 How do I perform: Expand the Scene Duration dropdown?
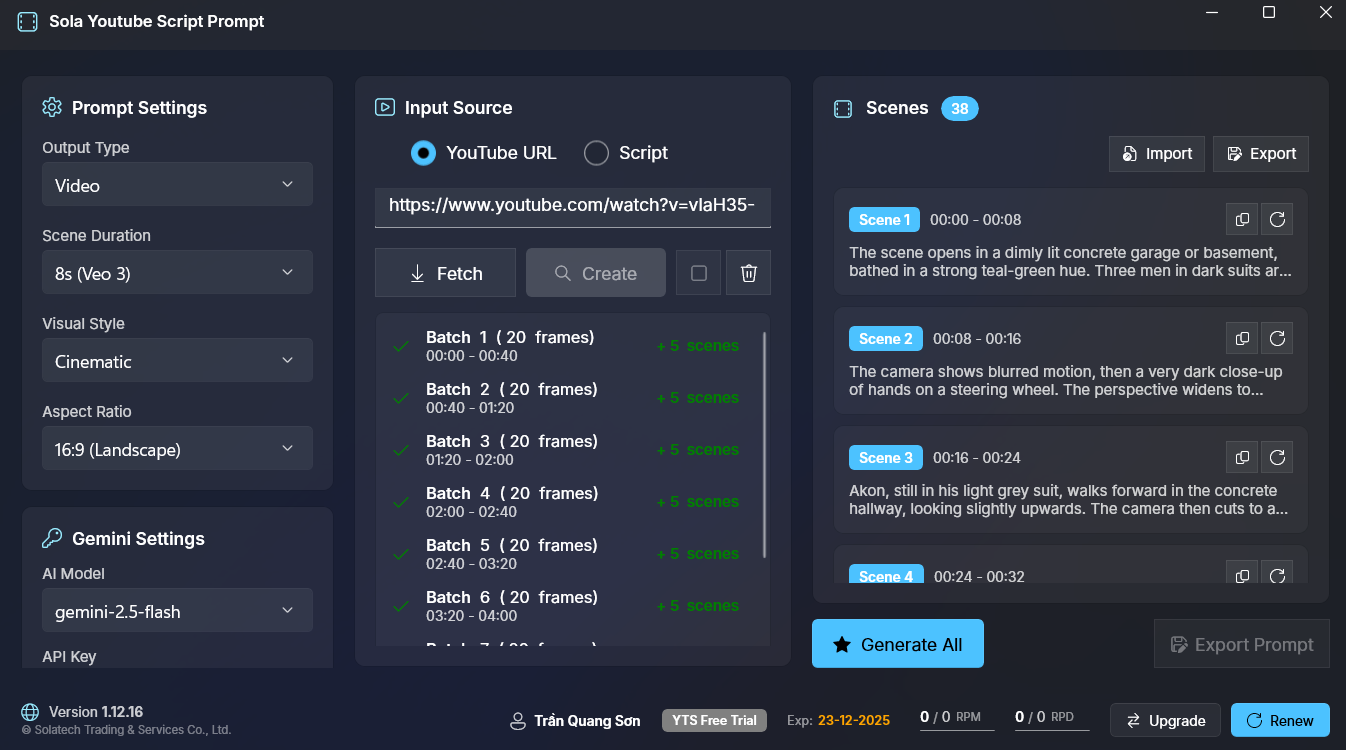tap(177, 273)
